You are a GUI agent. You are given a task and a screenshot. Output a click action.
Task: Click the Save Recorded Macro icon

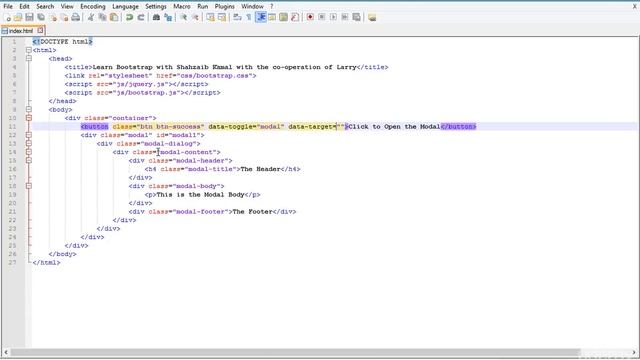click(356, 18)
